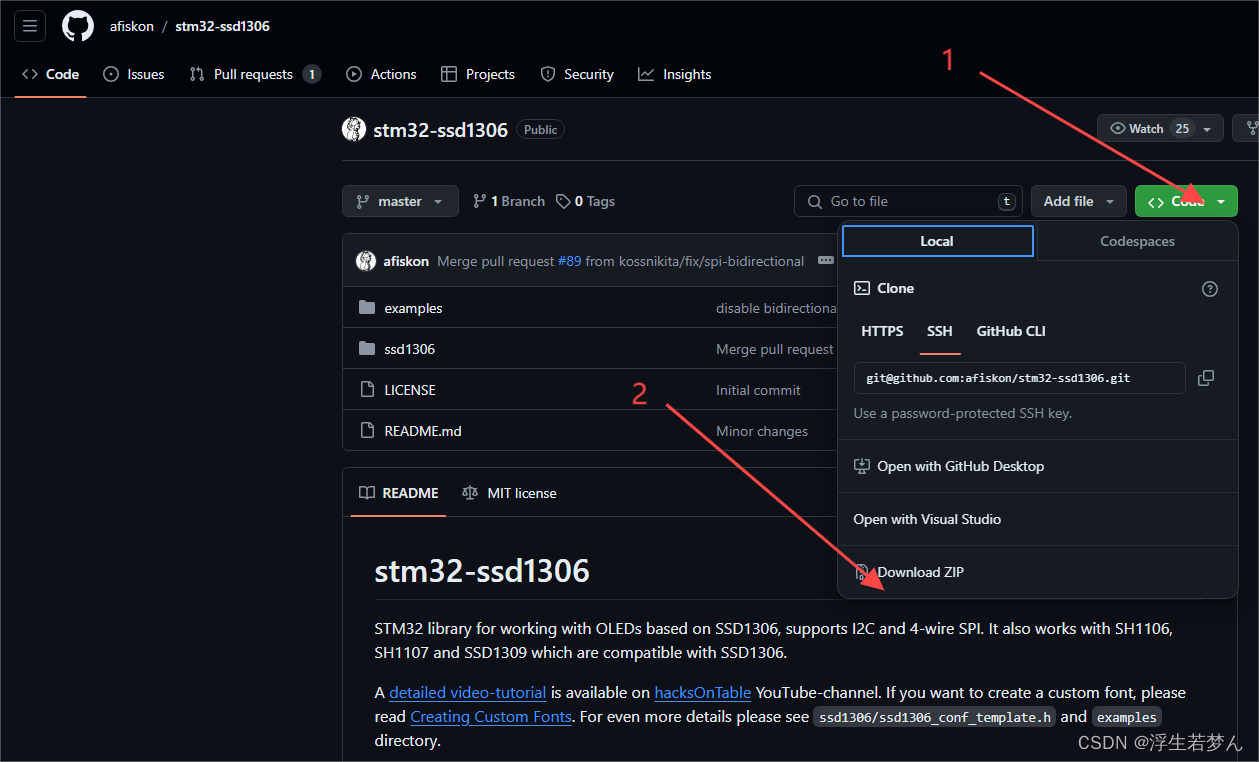Open the Actions tab
The image size is (1259, 762).
click(381, 74)
